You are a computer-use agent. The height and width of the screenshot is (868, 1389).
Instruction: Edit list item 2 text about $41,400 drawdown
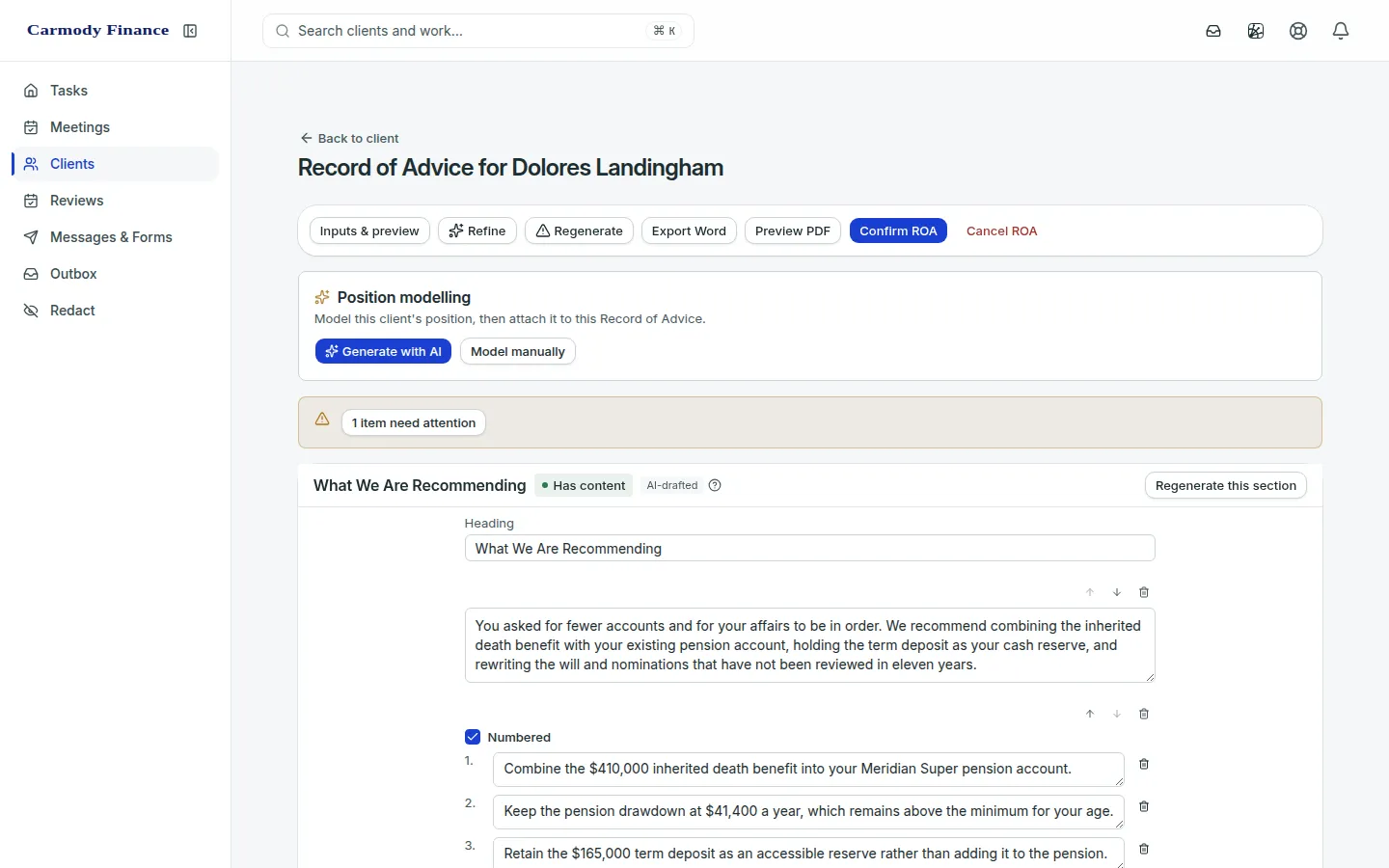pyautogui.click(x=808, y=812)
